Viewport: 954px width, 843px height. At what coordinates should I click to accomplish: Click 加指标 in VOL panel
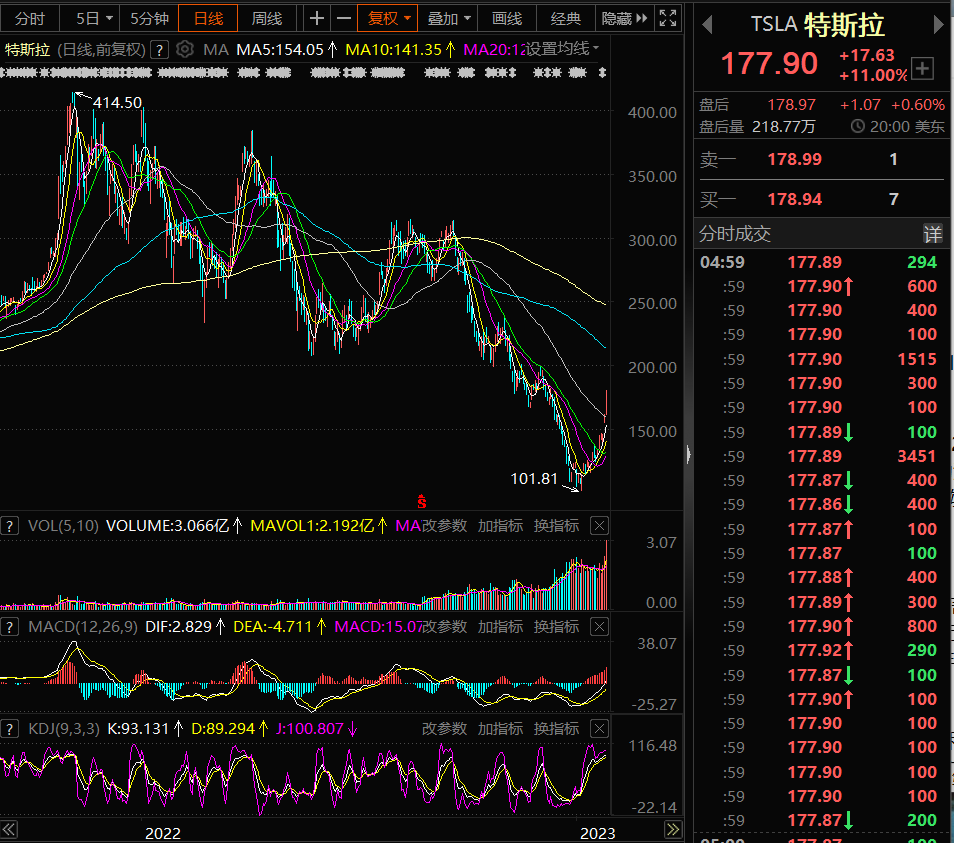click(x=500, y=526)
